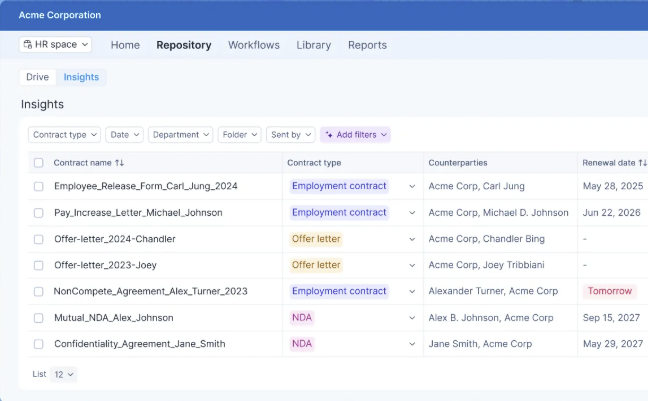
Task: Click the sparkle icon in Add filters
Action: [329, 135]
